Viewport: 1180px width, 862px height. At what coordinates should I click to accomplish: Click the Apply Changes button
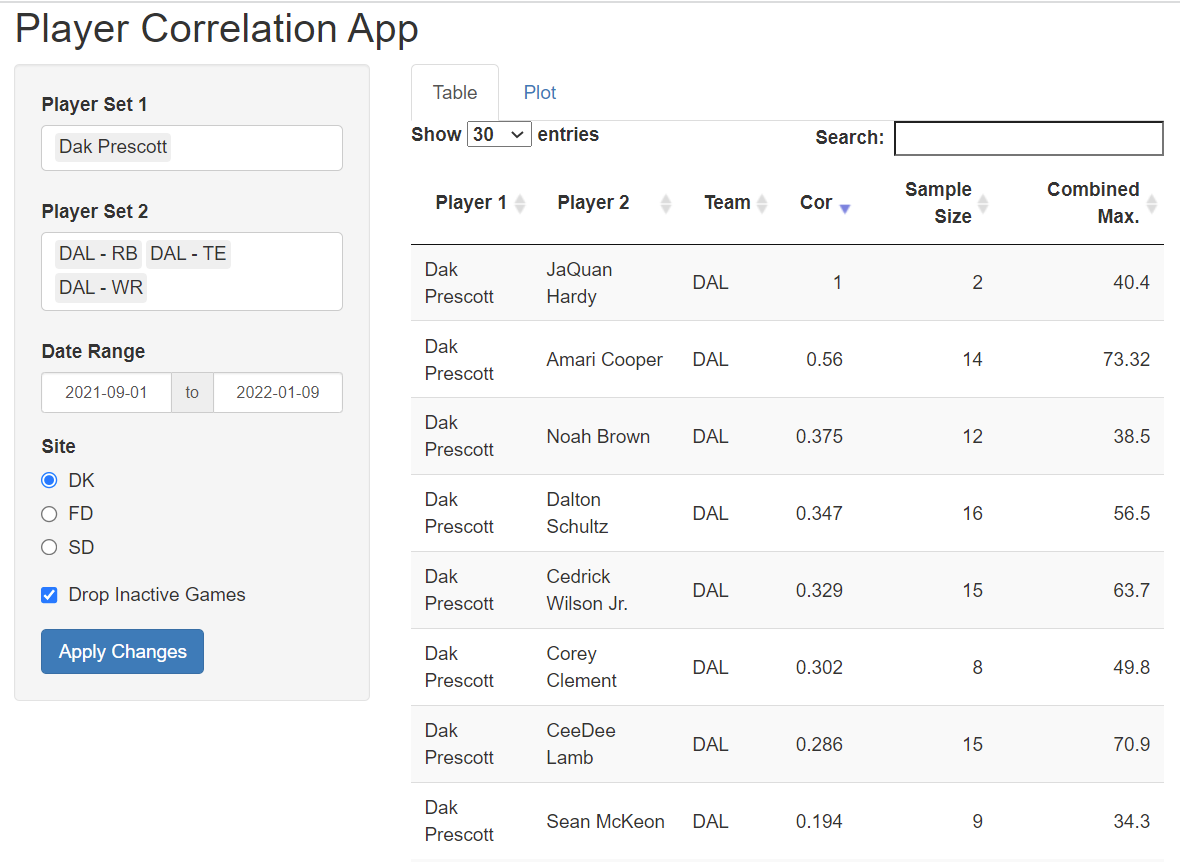[x=123, y=651]
